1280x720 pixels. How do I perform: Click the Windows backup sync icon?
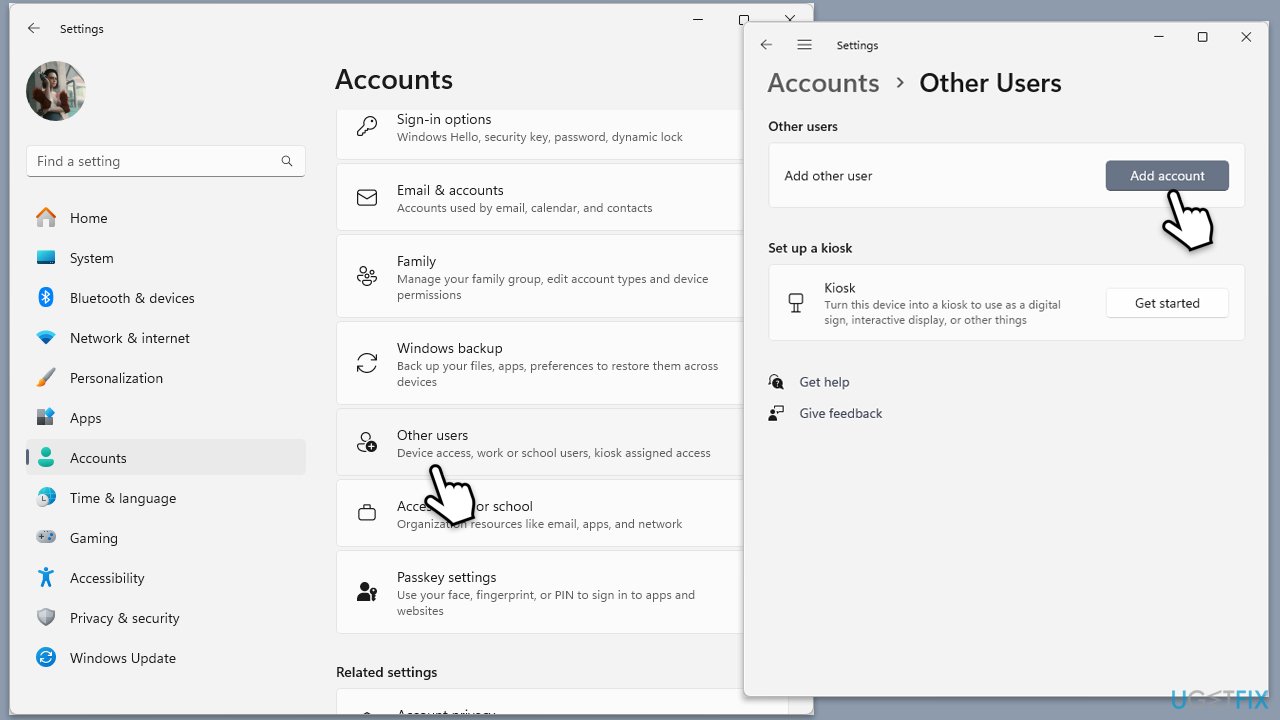point(367,364)
